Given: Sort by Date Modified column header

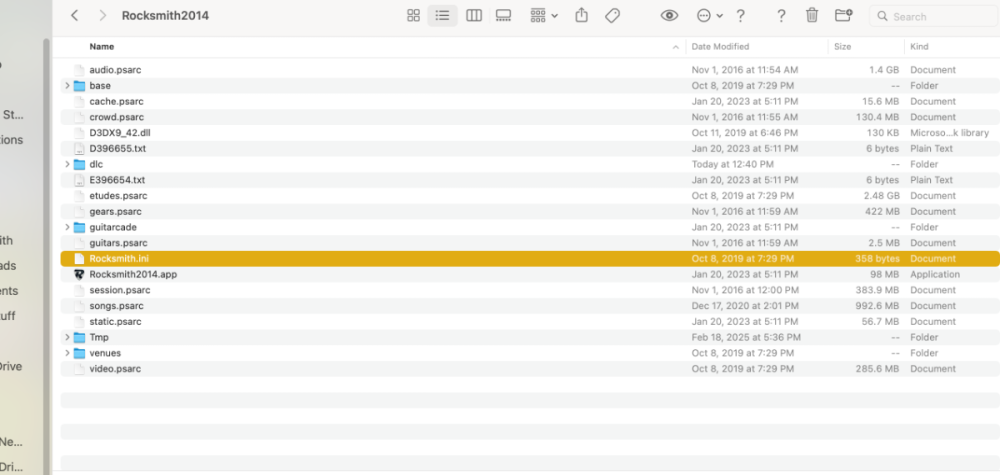Looking at the screenshot, I should pos(720,47).
